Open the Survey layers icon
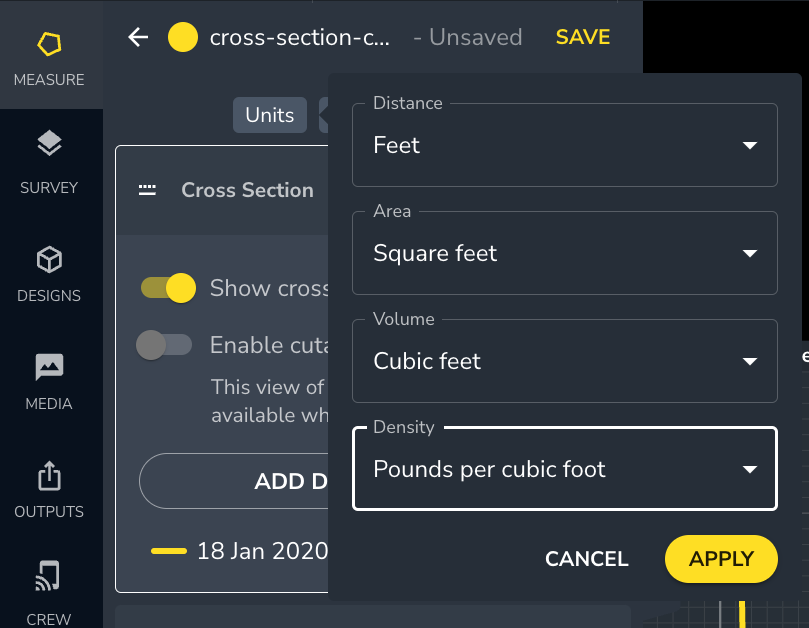 point(49,145)
